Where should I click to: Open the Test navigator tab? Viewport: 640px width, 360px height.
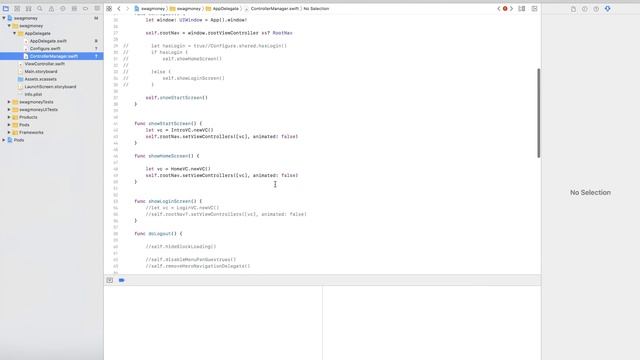(x=63, y=9)
